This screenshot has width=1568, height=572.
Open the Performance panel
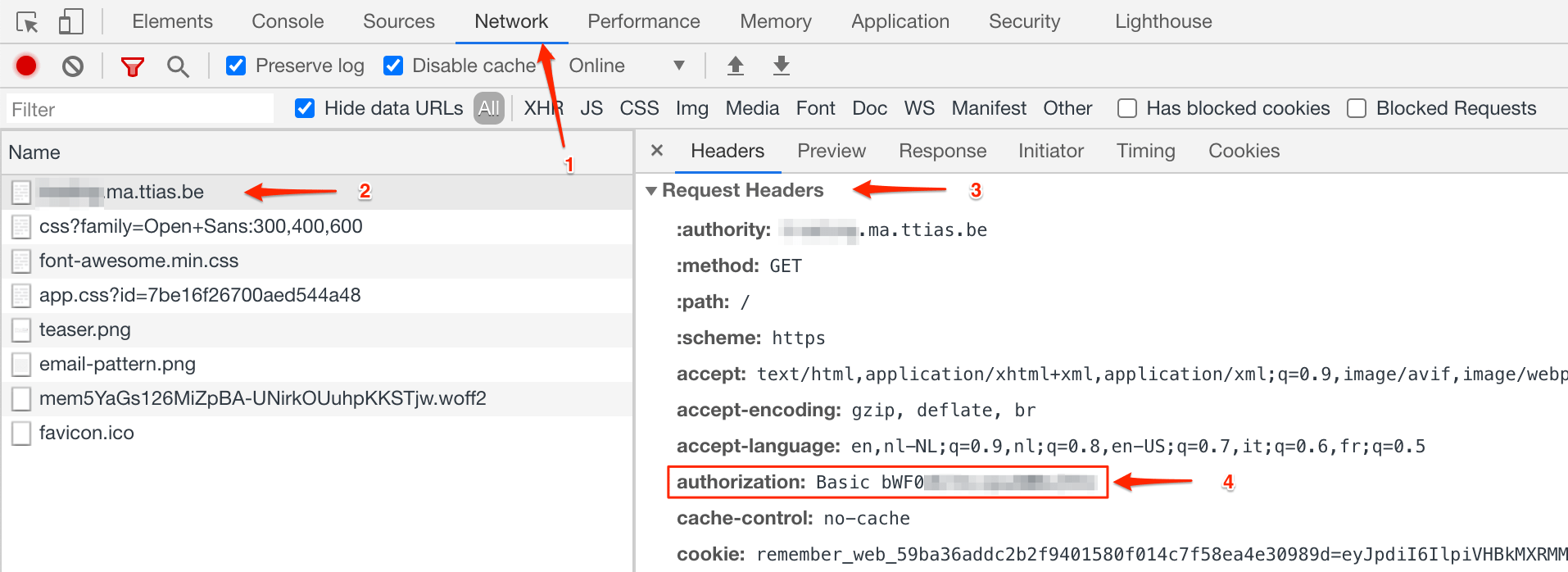point(644,21)
